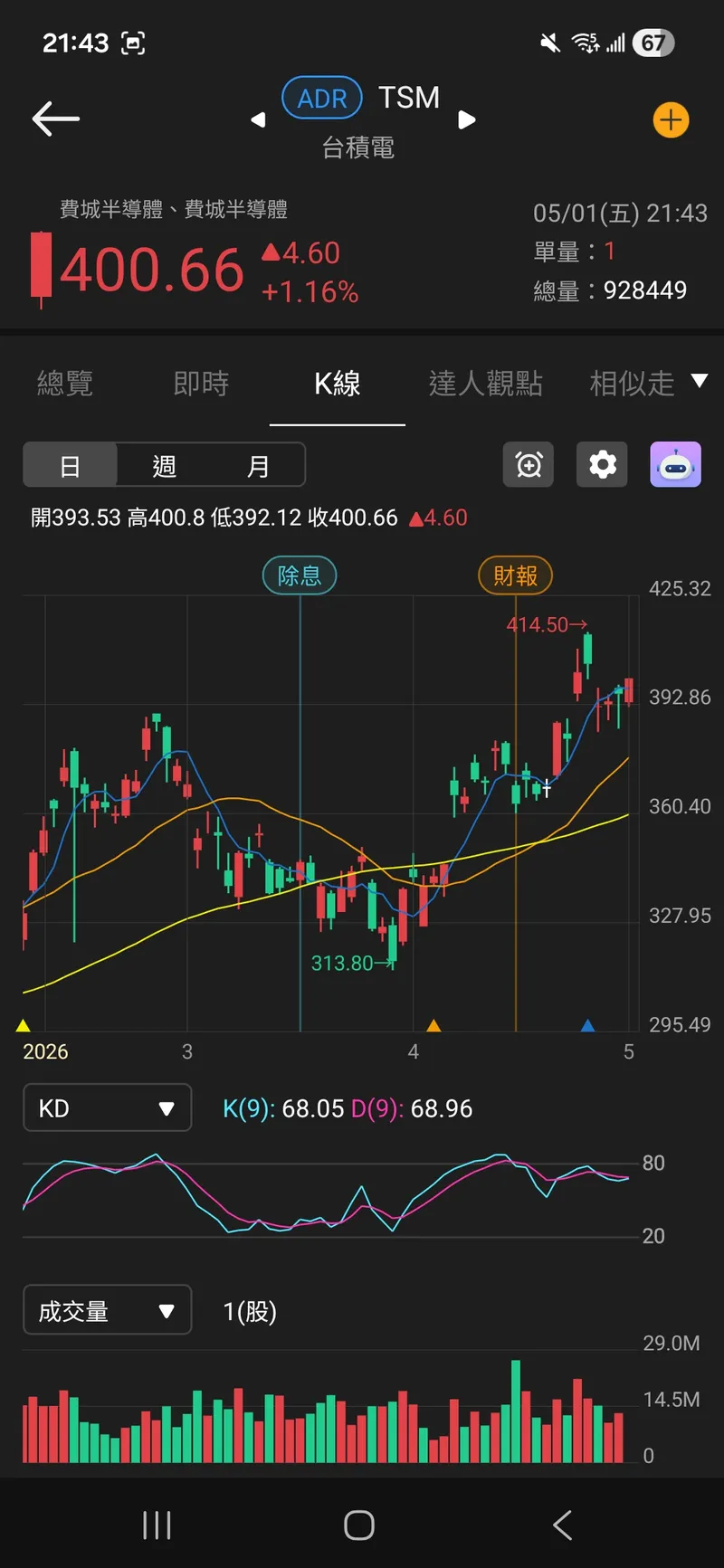Viewport: 724px width, 1568px height.
Task: Open Android recent apps button
Action: [157, 1525]
